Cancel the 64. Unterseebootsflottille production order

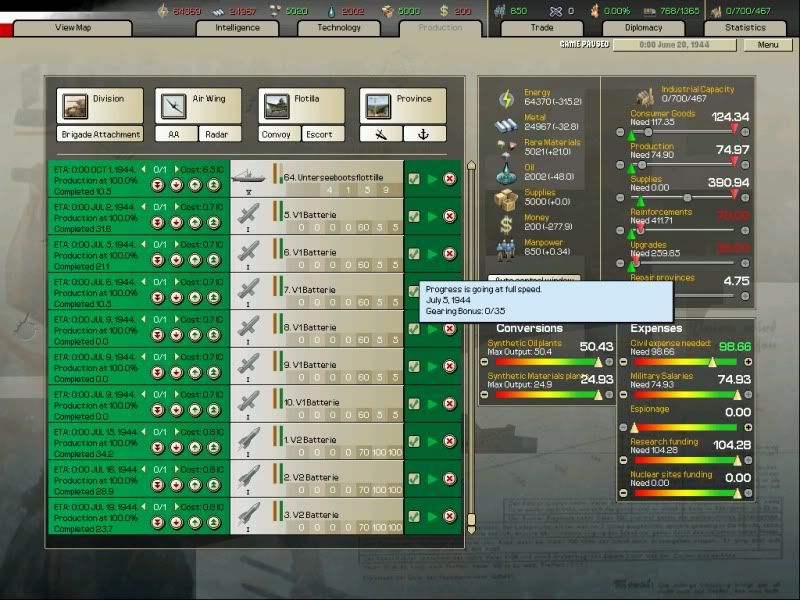[449, 178]
